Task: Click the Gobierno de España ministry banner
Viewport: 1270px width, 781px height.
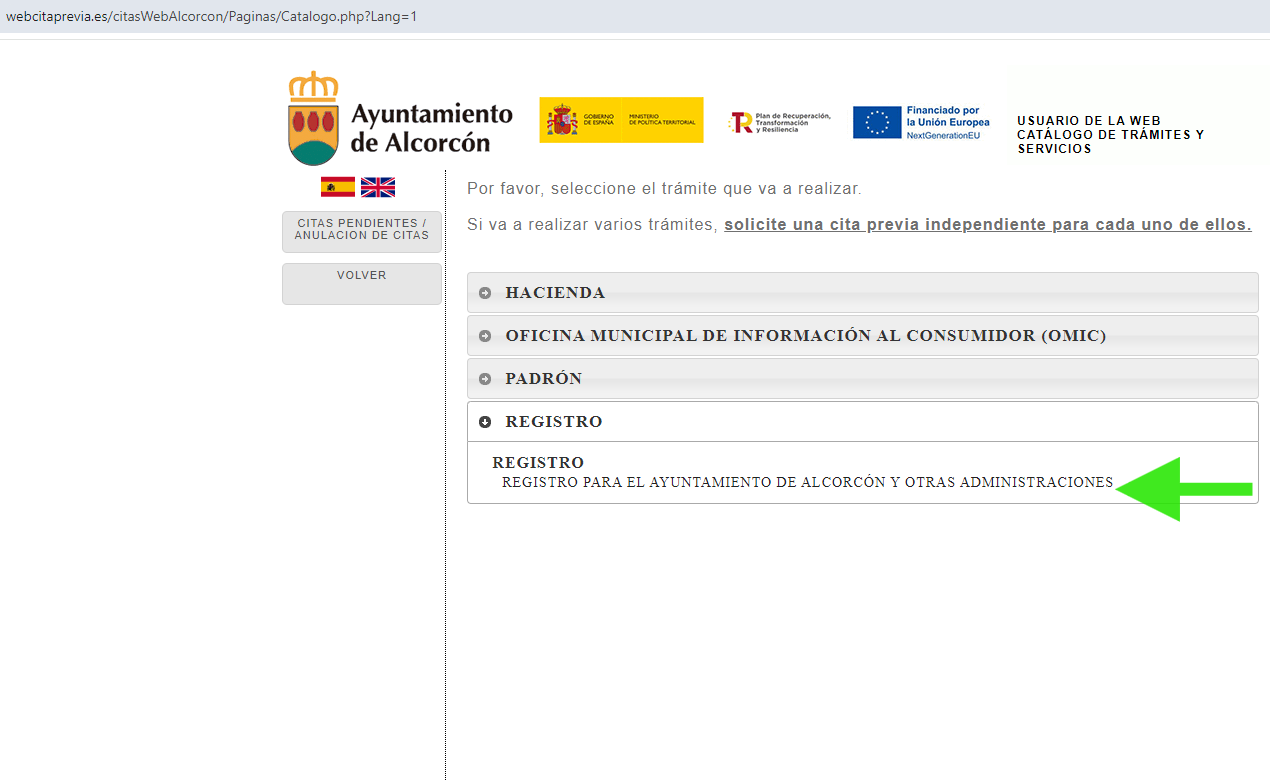Action: click(620, 120)
